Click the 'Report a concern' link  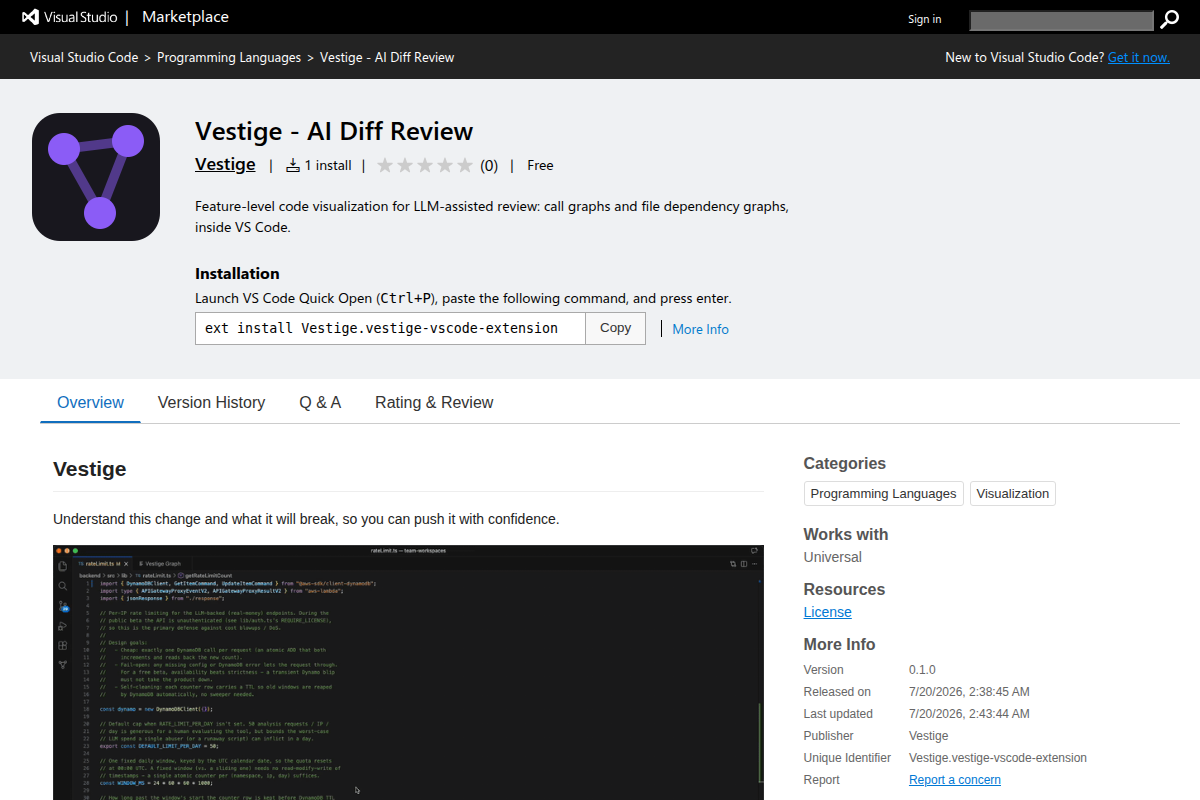955,780
